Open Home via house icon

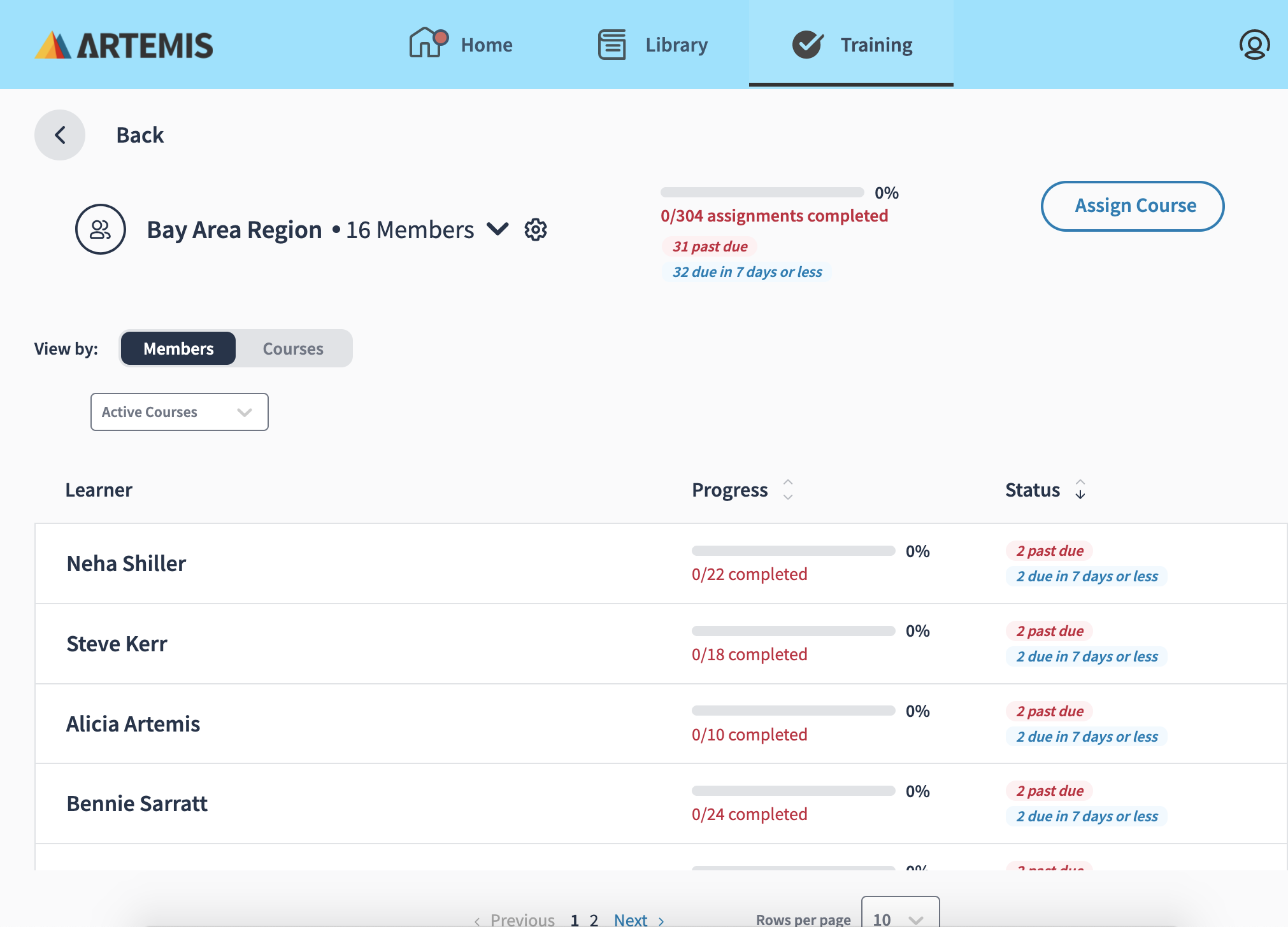pyautogui.click(x=427, y=44)
